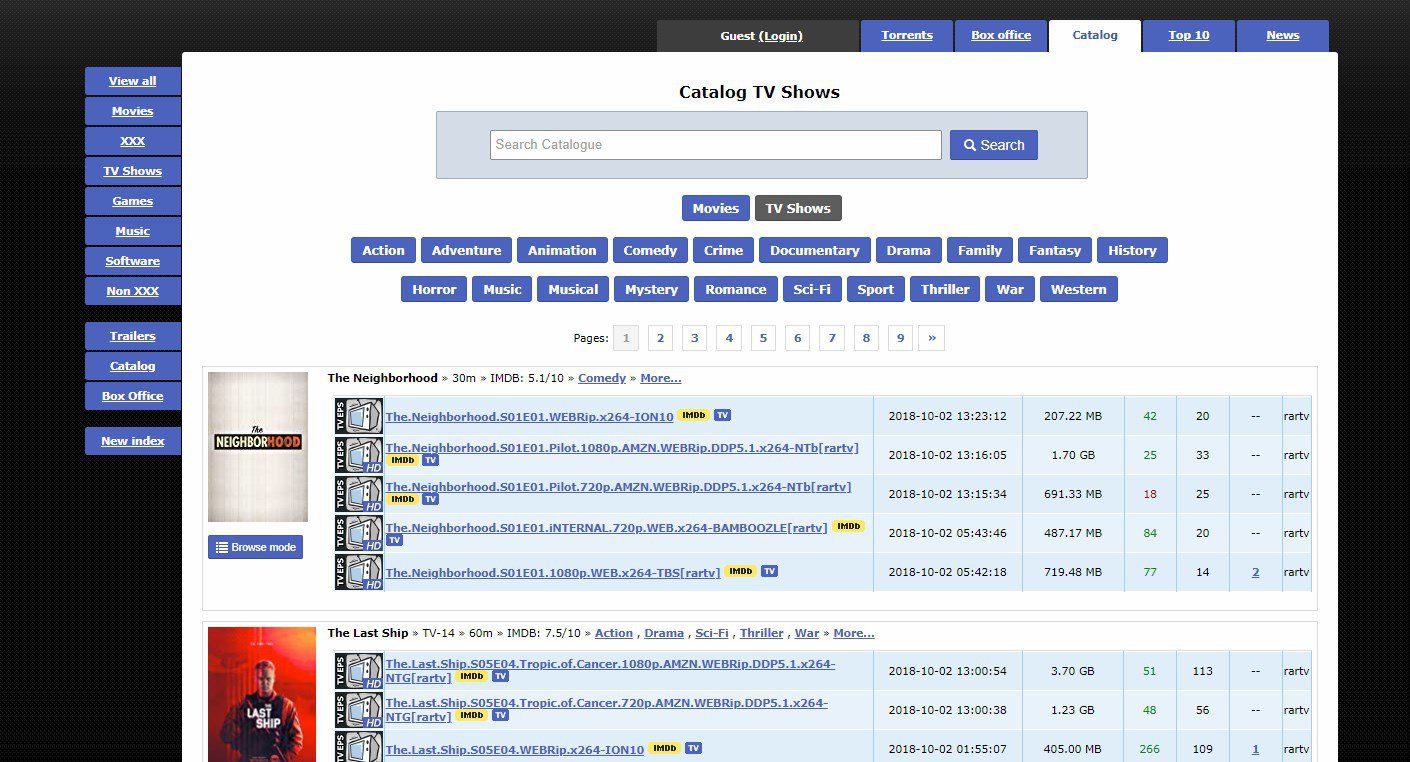Image resolution: width=1410 pixels, height=762 pixels.
Task: Open The.Neighborhood.S01E01.WEBRip.x264-ION10 torrent link
Action: coord(529,416)
